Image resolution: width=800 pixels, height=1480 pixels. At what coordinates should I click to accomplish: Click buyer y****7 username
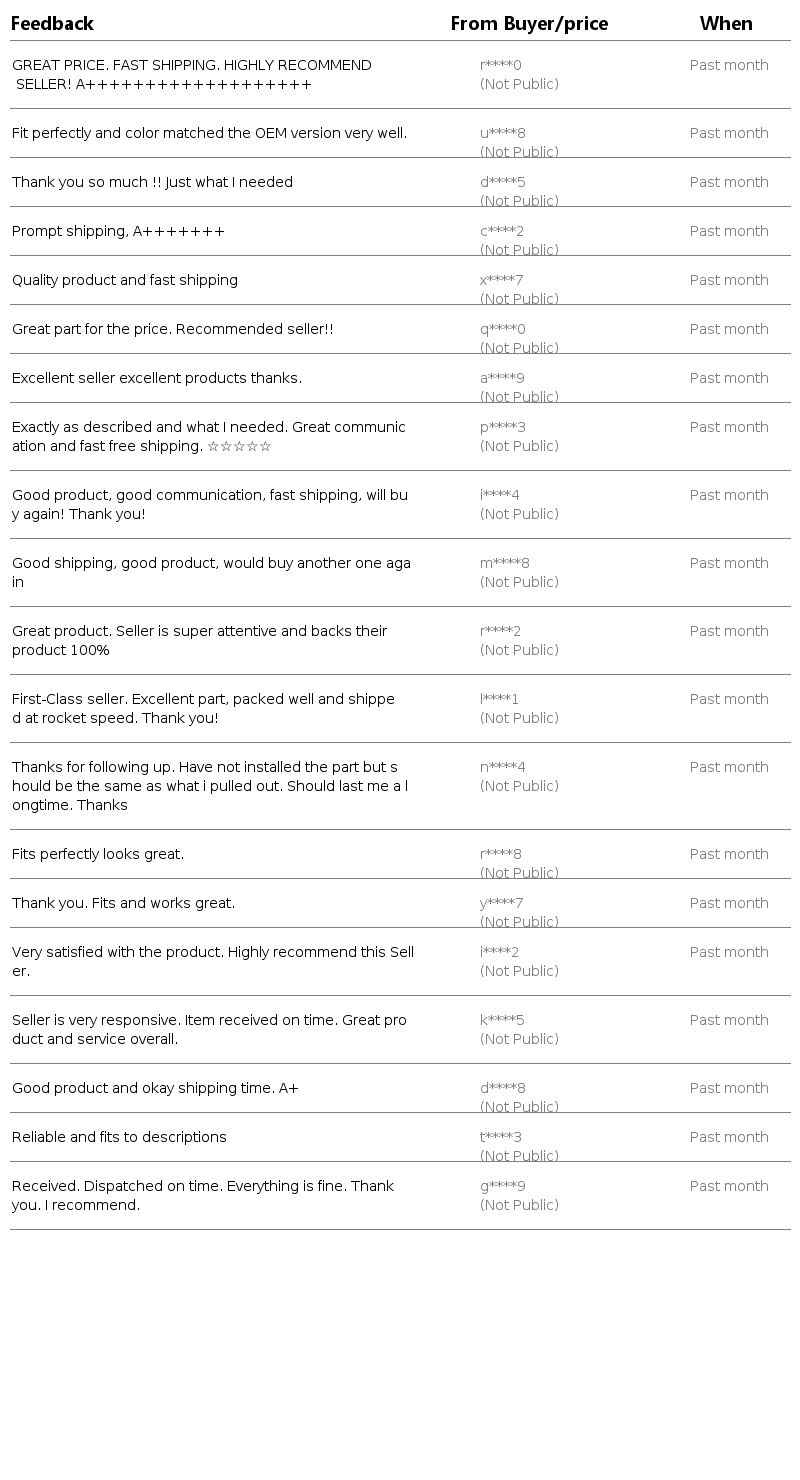click(502, 903)
